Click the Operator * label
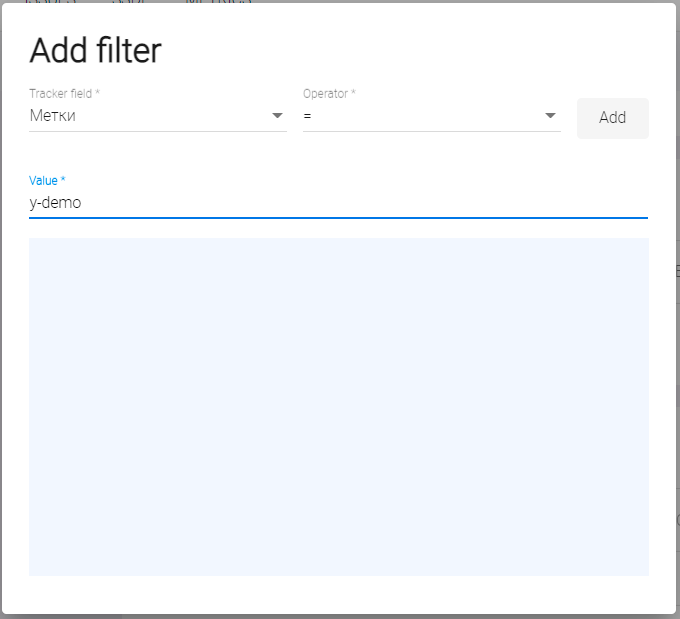680x619 pixels. pos(330,94)
